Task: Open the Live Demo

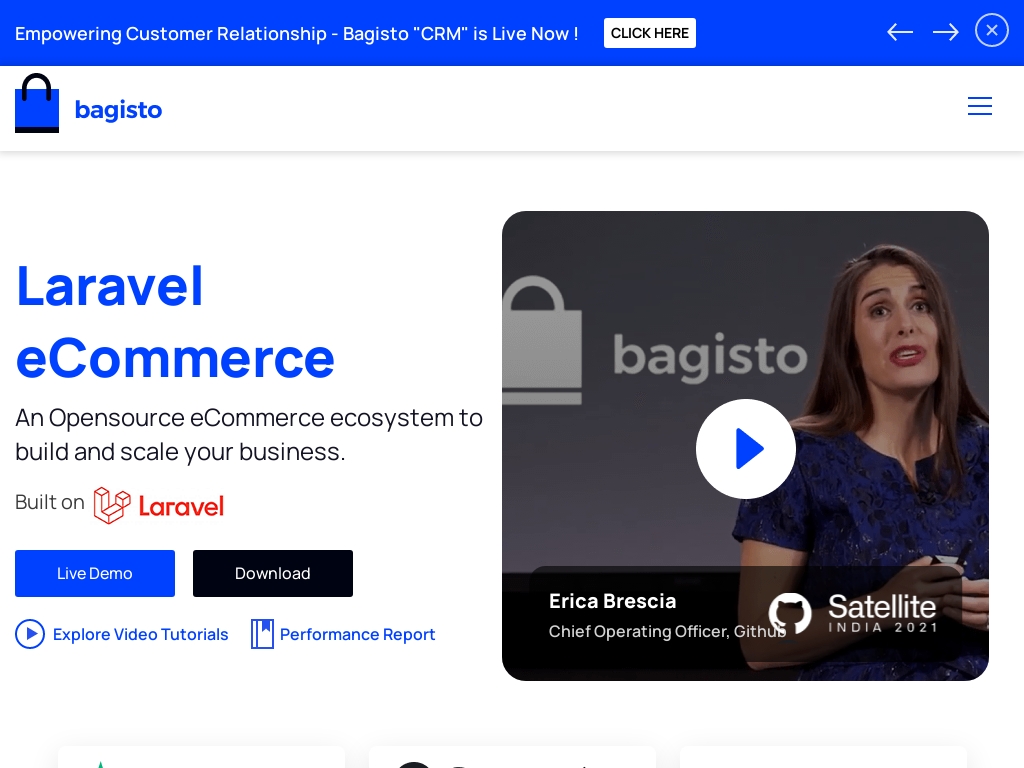Action: [x=95, y=573]
